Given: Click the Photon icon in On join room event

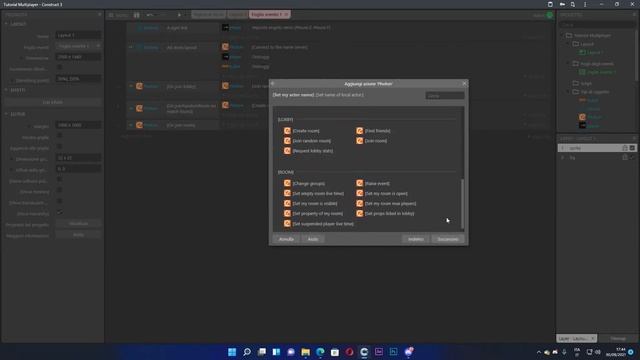Looking at the screenshot, I should coord(139,125).
